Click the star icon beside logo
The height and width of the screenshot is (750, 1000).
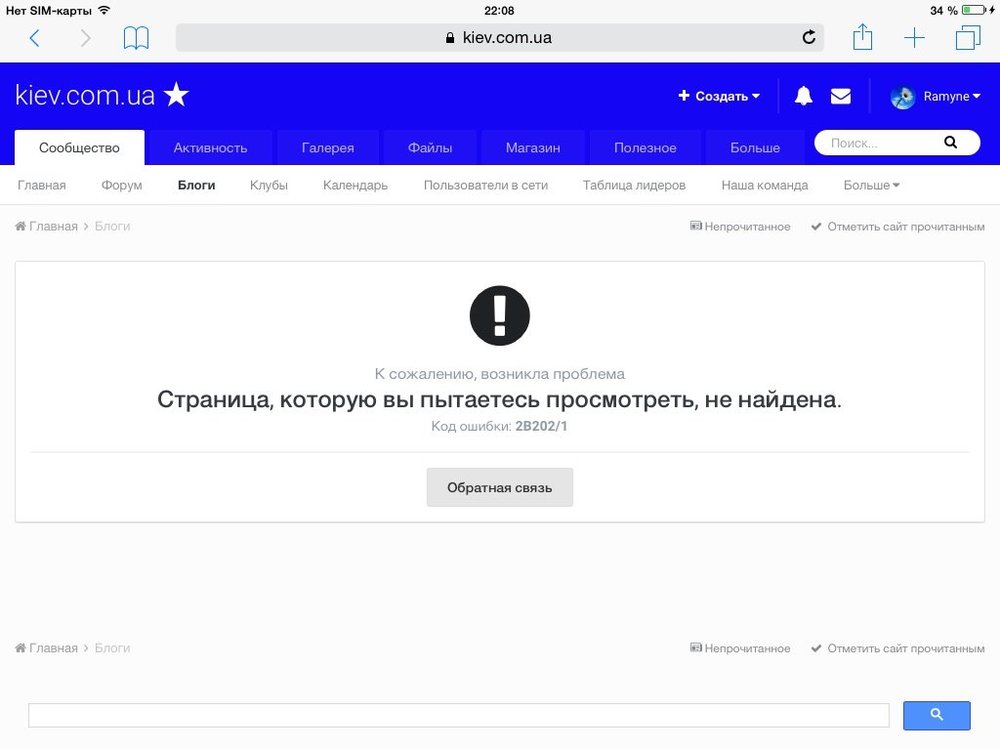point(177,95)
